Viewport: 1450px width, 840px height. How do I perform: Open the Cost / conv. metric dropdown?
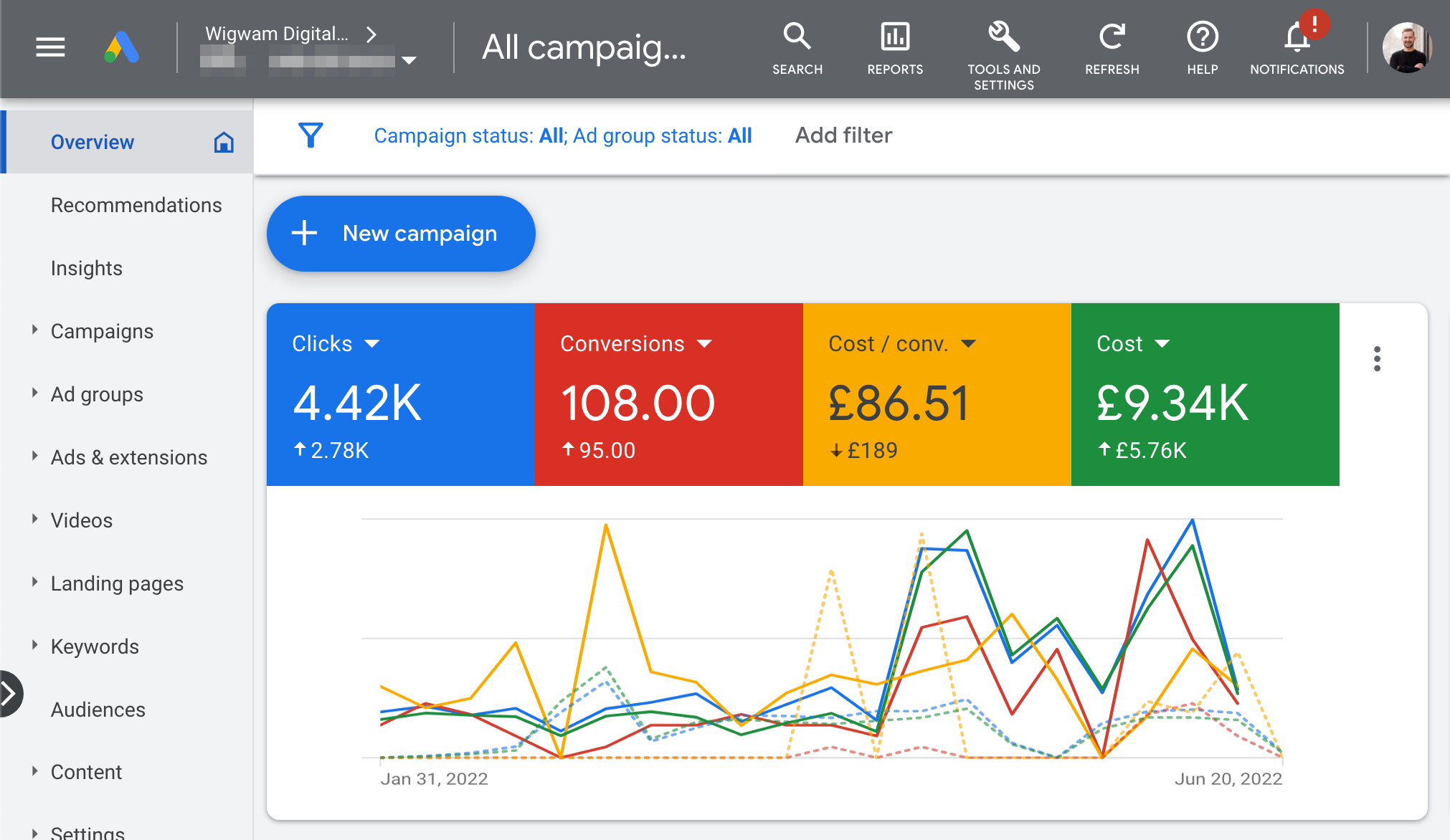coord(968,344)
